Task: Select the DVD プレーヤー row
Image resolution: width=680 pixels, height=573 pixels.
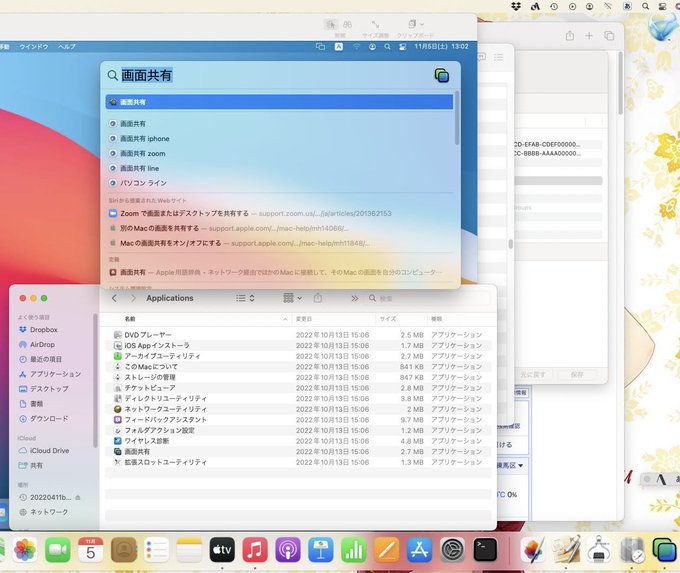Action: coord(298,335)
